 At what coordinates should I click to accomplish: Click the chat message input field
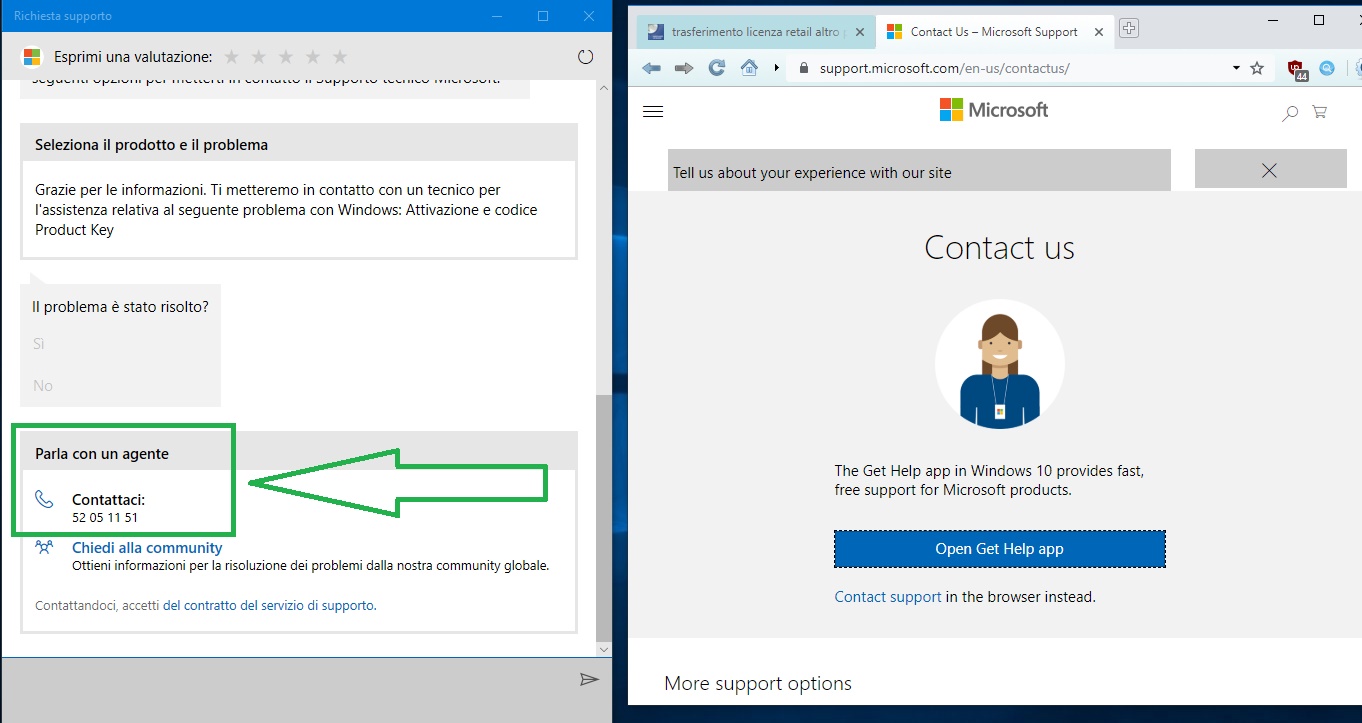(290, 690)
